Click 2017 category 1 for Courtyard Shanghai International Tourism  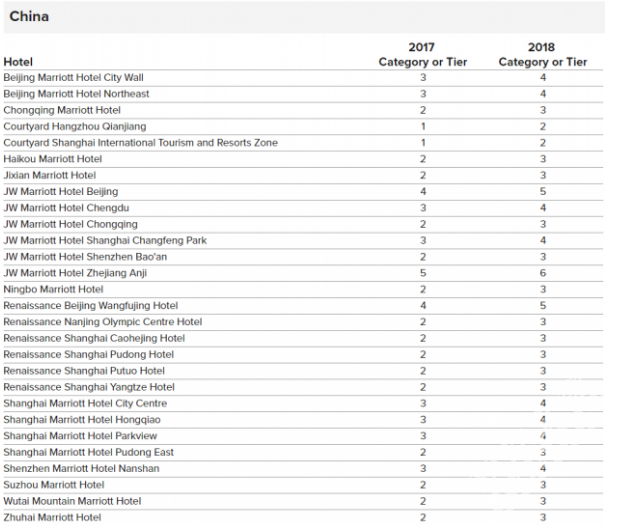[x=423, y=142]
